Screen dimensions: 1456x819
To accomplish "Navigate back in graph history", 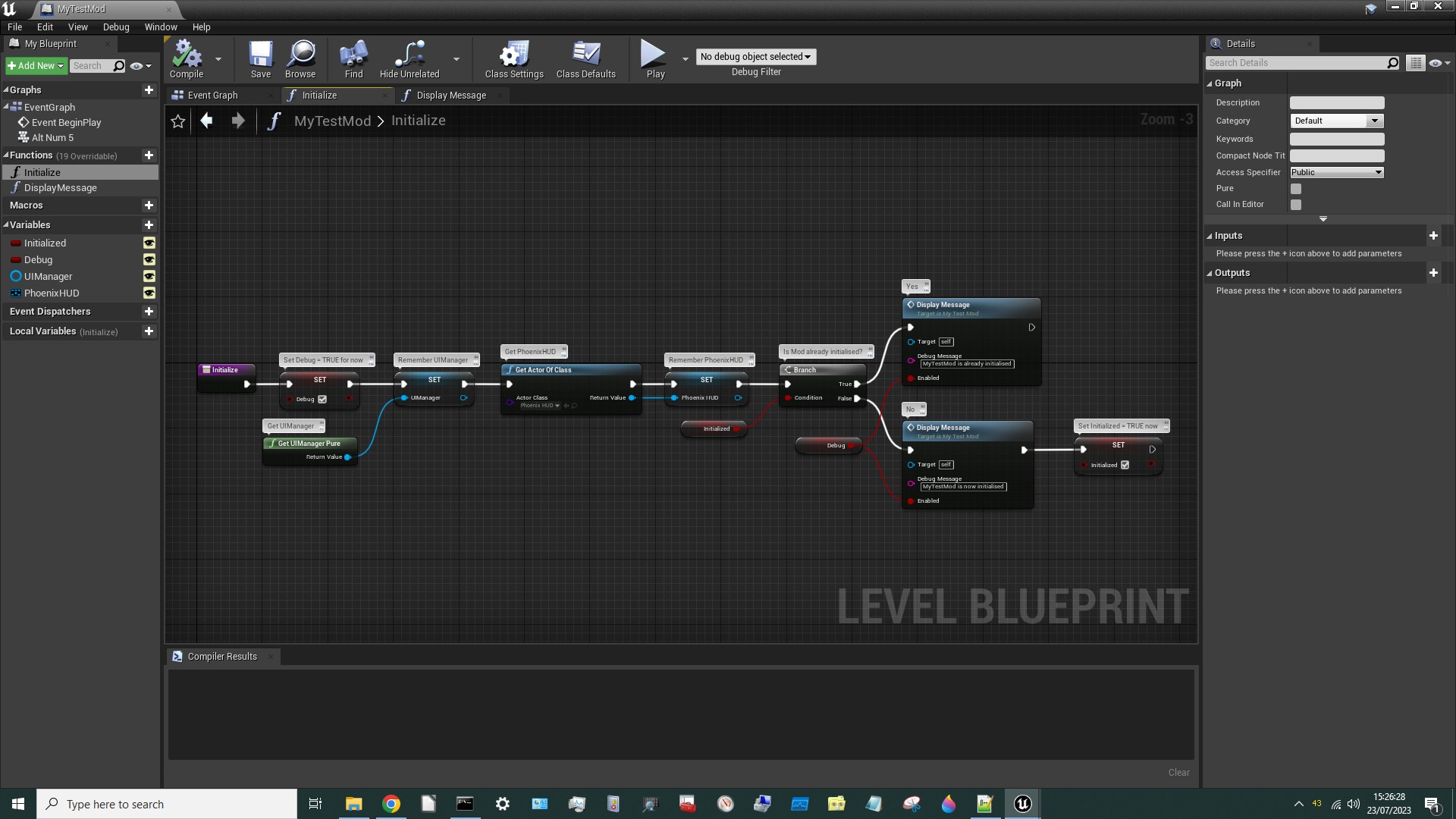I will [206, 121].
